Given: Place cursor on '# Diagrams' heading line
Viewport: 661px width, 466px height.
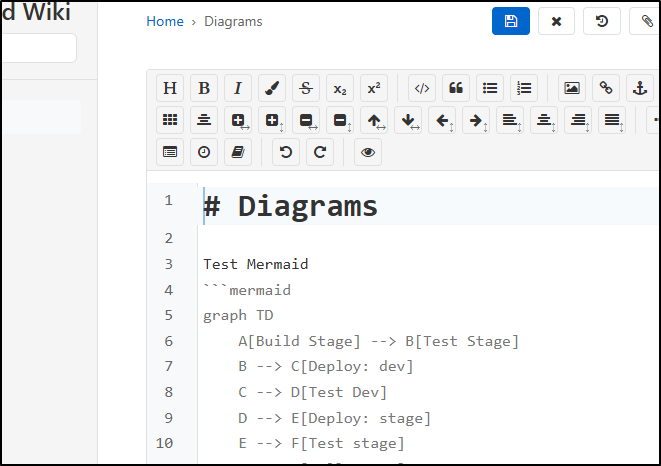Looking at the screenshot, I should pos(290,206).
